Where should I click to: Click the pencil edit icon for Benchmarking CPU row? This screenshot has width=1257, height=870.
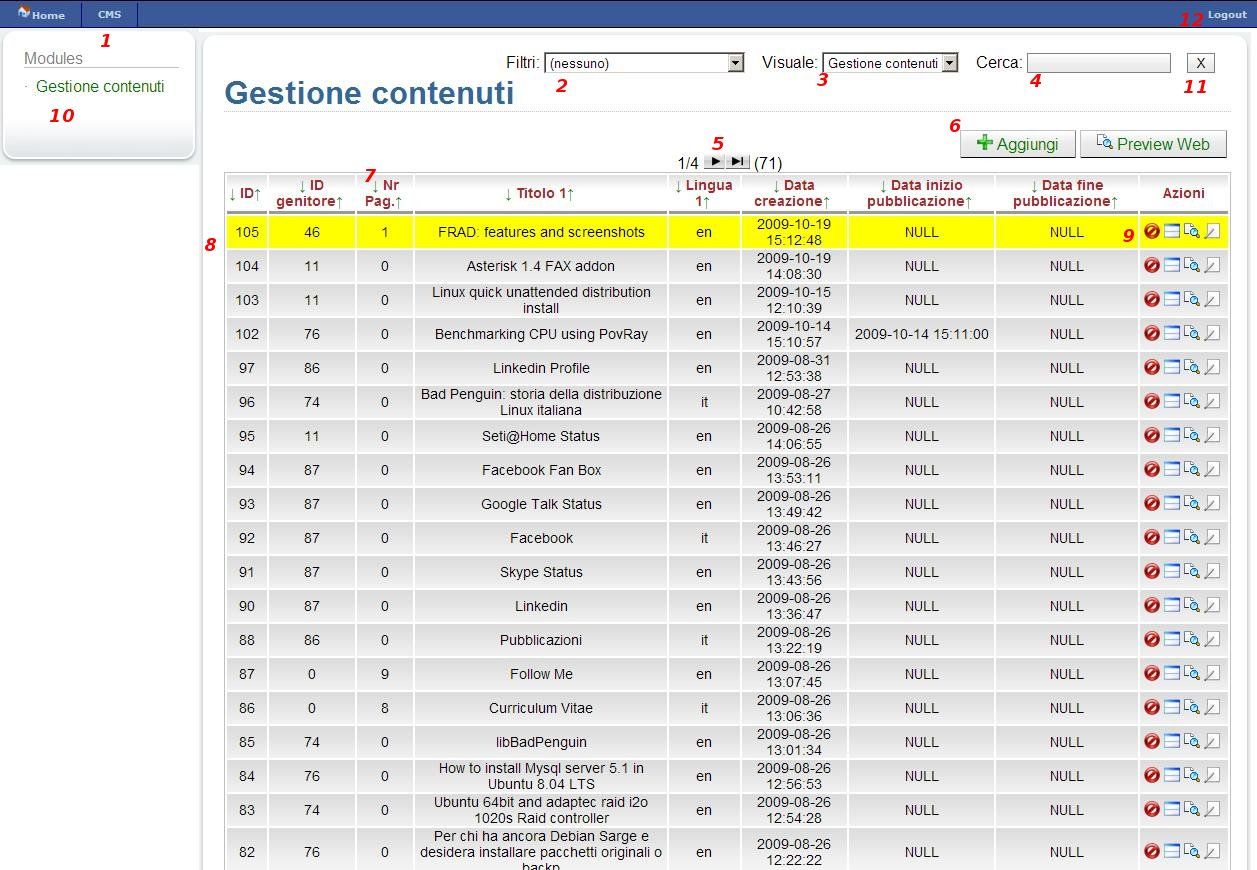click(x=1212, y=334)
